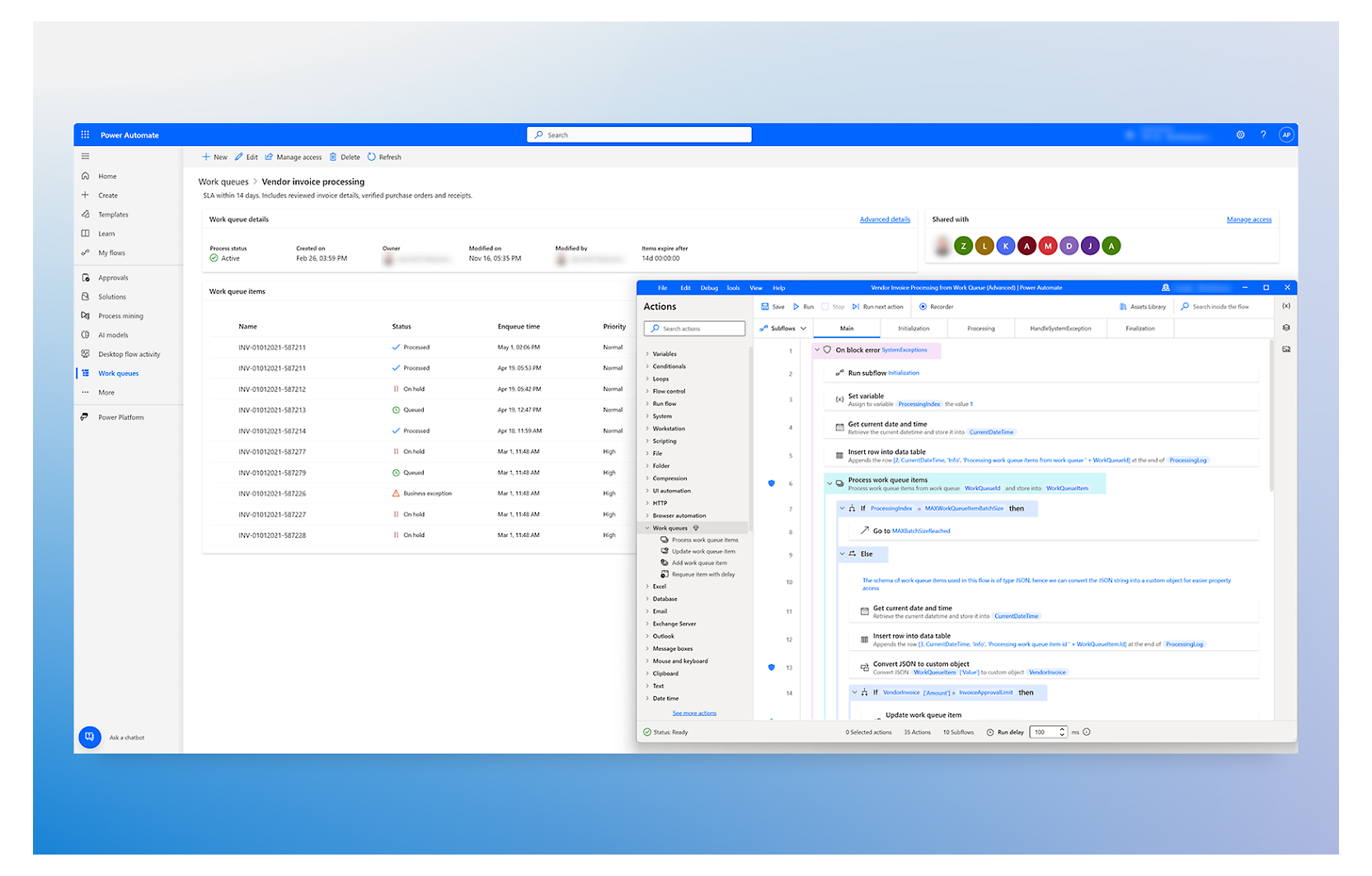This screenshot has width=1372, height=876.
Task: Switch to the Finalization subflow tab
Action: (1140, 328)
